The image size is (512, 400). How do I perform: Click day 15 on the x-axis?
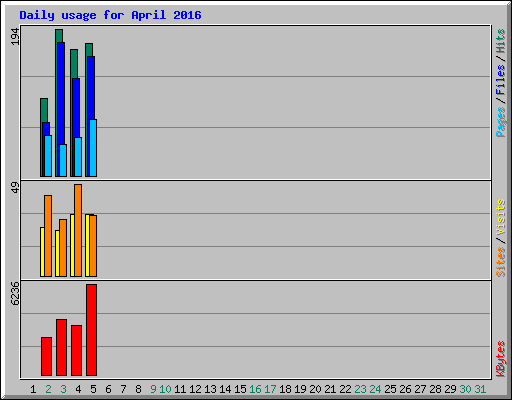(x=240, y=389)
